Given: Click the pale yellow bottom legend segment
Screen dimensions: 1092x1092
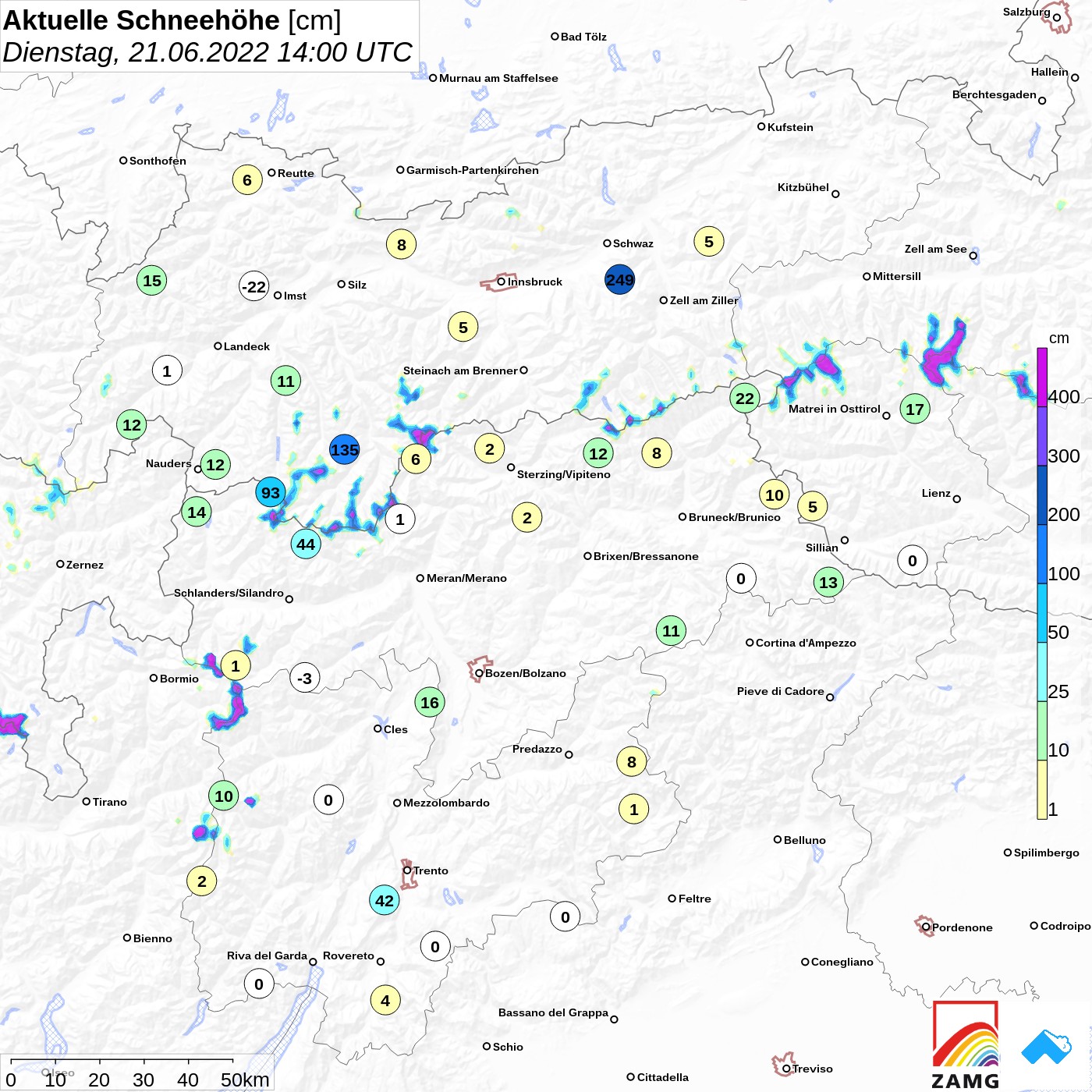Looking at the screenshot, I should click(1042, 790).
